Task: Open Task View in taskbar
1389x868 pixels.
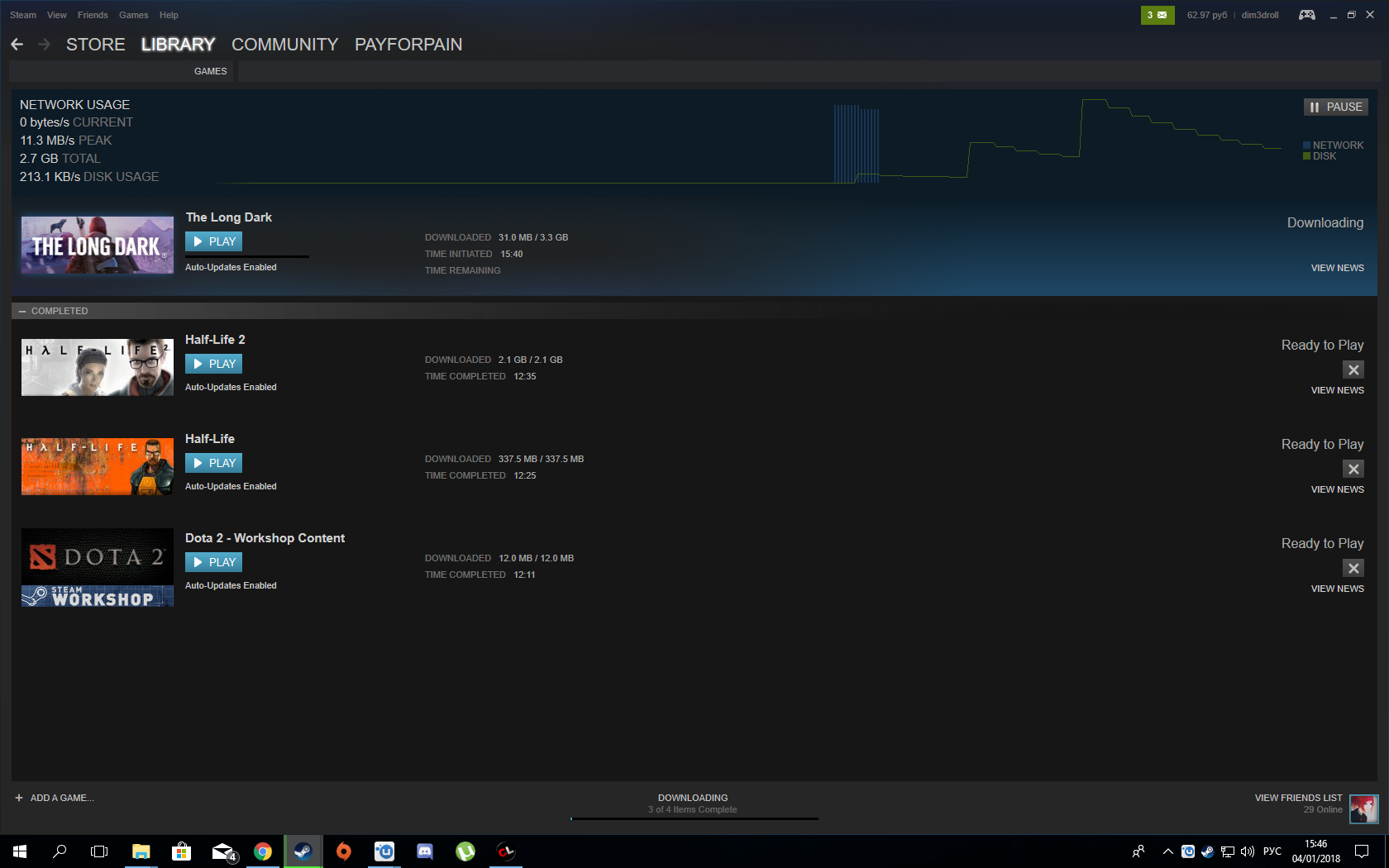Action: pos(99,851)
